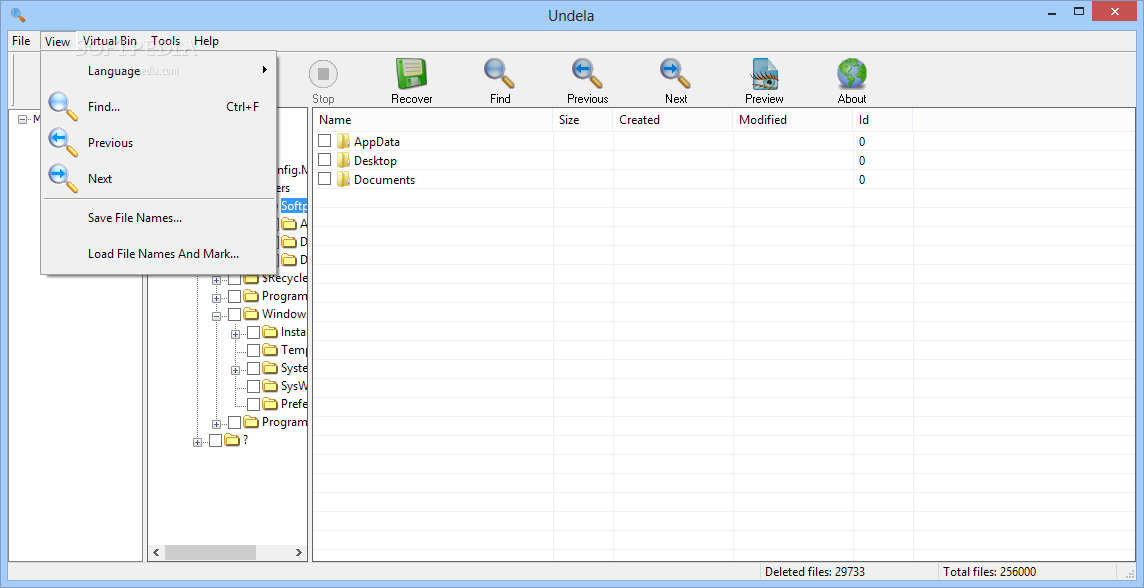The width and height of the screenshot is (1144, 588).
Task: Open the Virtual Bin menu
Action: point(109,41)
